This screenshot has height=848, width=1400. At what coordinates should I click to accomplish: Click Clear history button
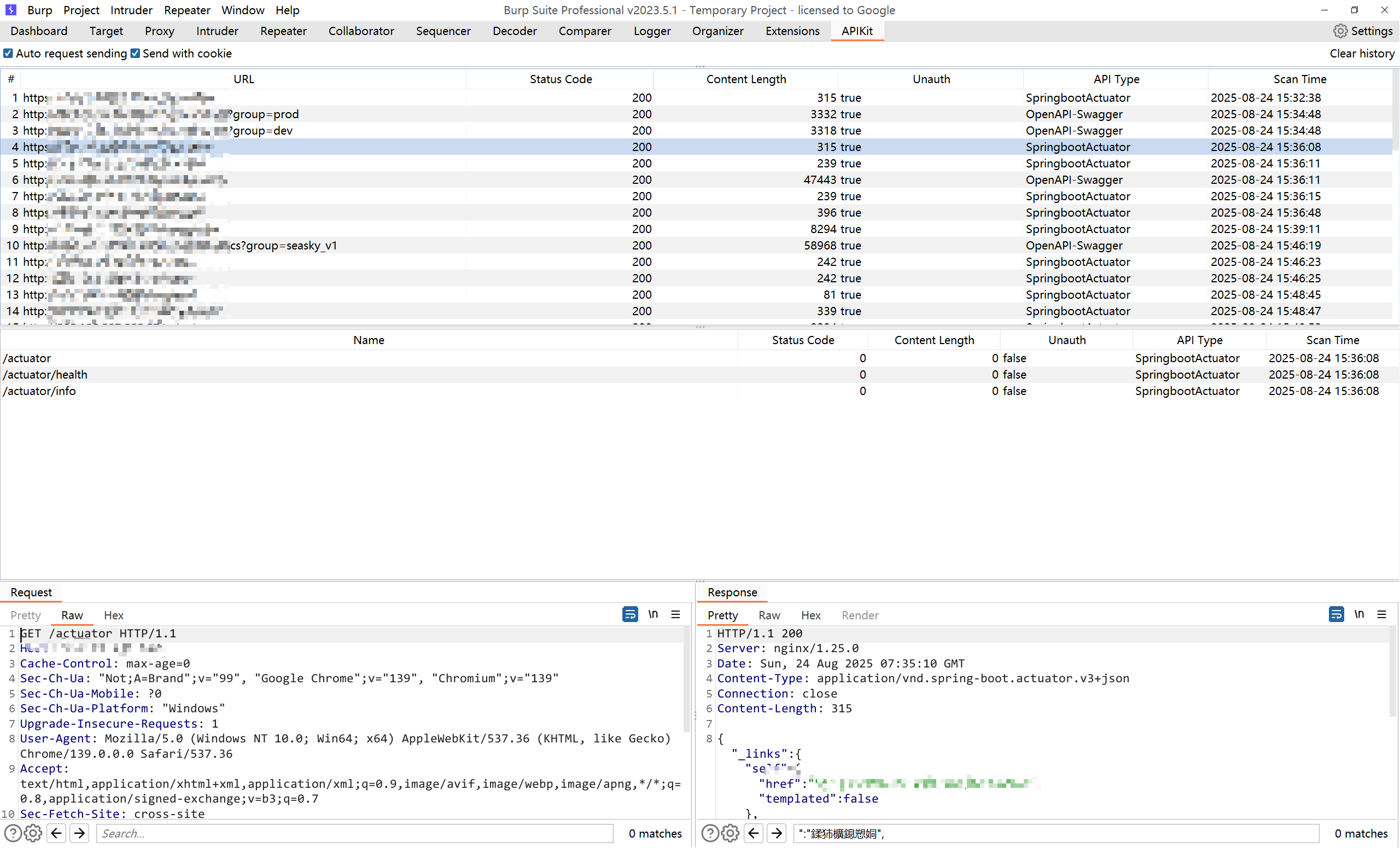click(1361, 54)
